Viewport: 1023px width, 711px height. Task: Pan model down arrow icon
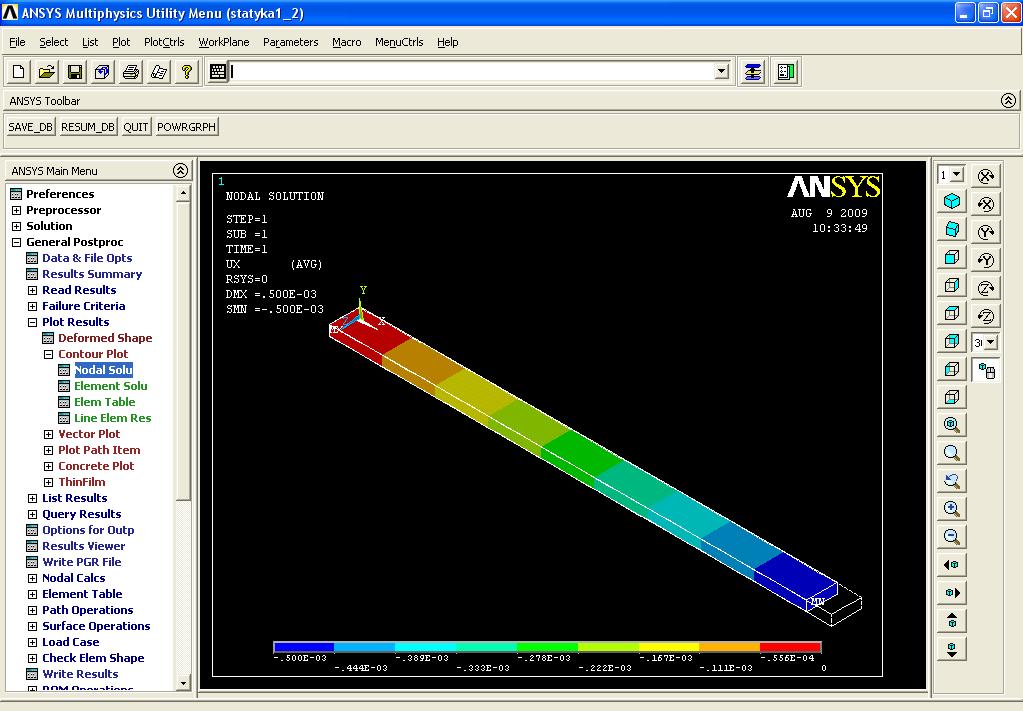click(952, 649)
